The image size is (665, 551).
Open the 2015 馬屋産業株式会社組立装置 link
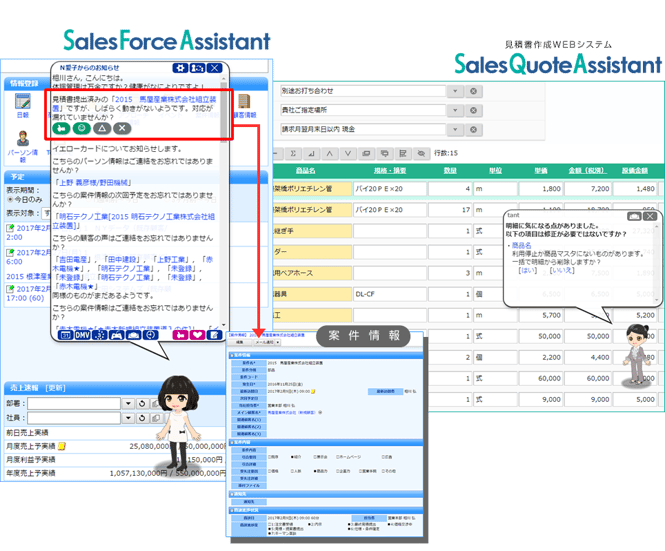(134, 103)
